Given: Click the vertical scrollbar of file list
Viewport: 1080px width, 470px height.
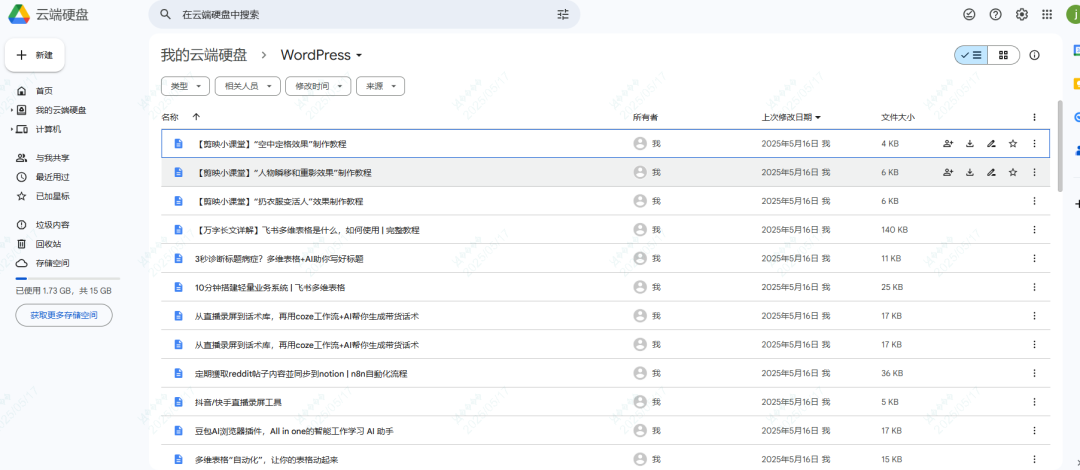Looking at the screenshot, I should tap(1059, 145).
